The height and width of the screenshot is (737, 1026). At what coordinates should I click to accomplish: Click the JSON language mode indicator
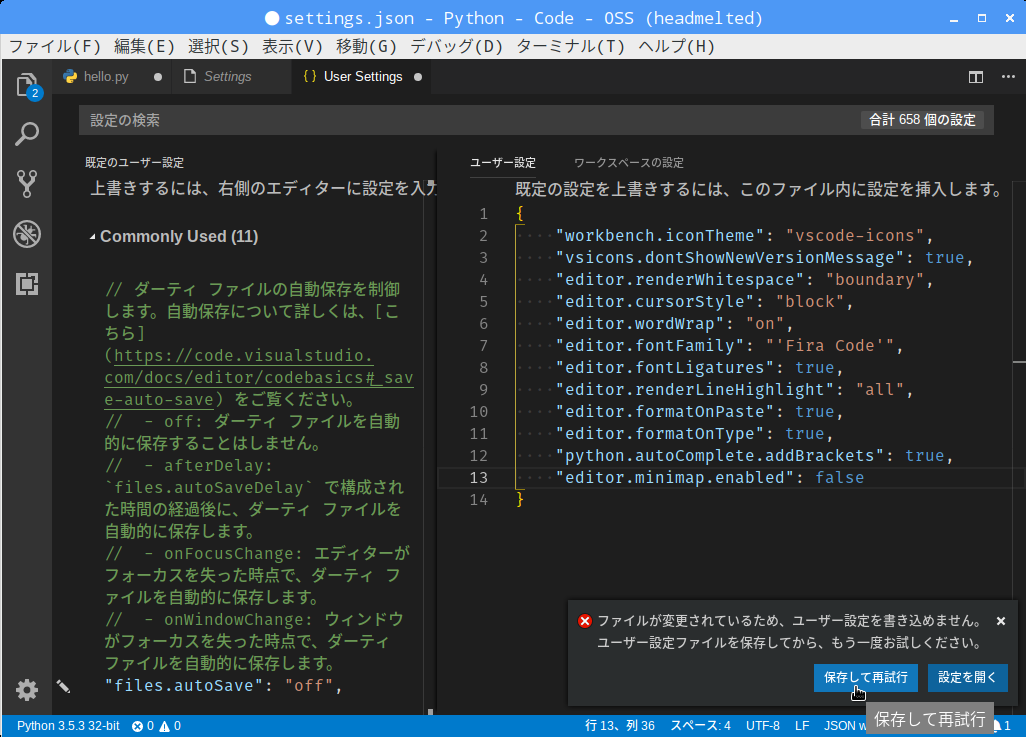coord(844,726)
